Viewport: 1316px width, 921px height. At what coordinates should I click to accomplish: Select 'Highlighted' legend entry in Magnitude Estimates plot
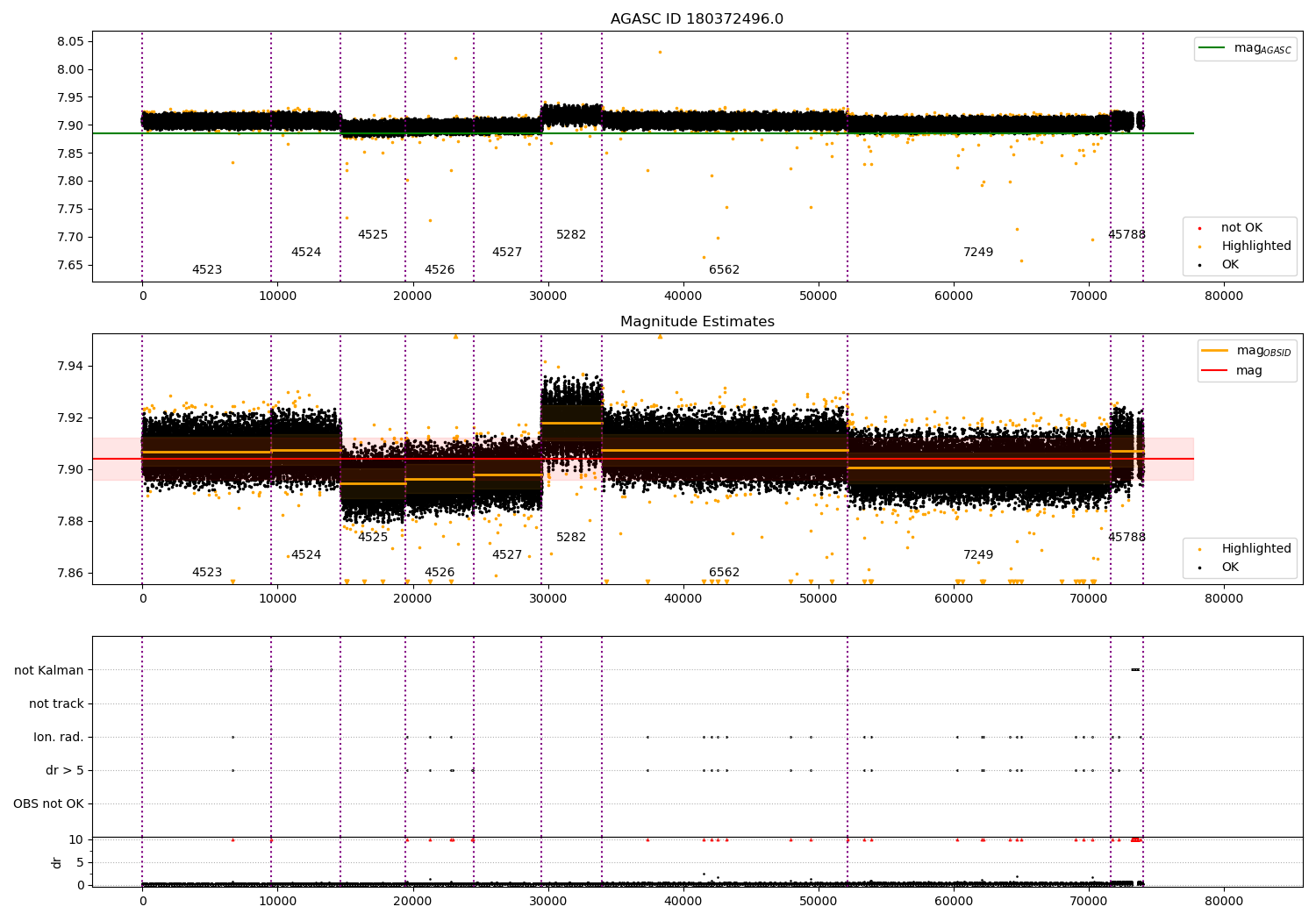(x=1245, y=549)
